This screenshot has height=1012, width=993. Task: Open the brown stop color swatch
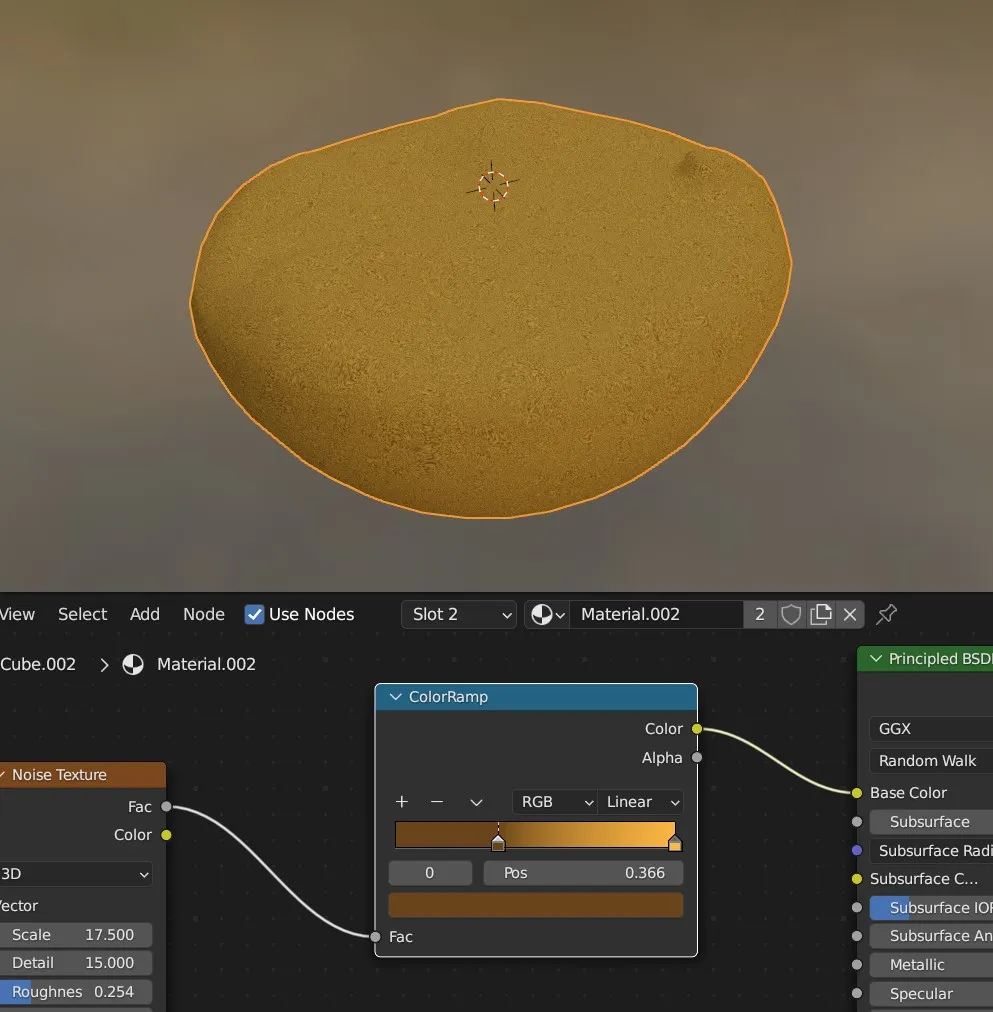click(x=536, y=905)
